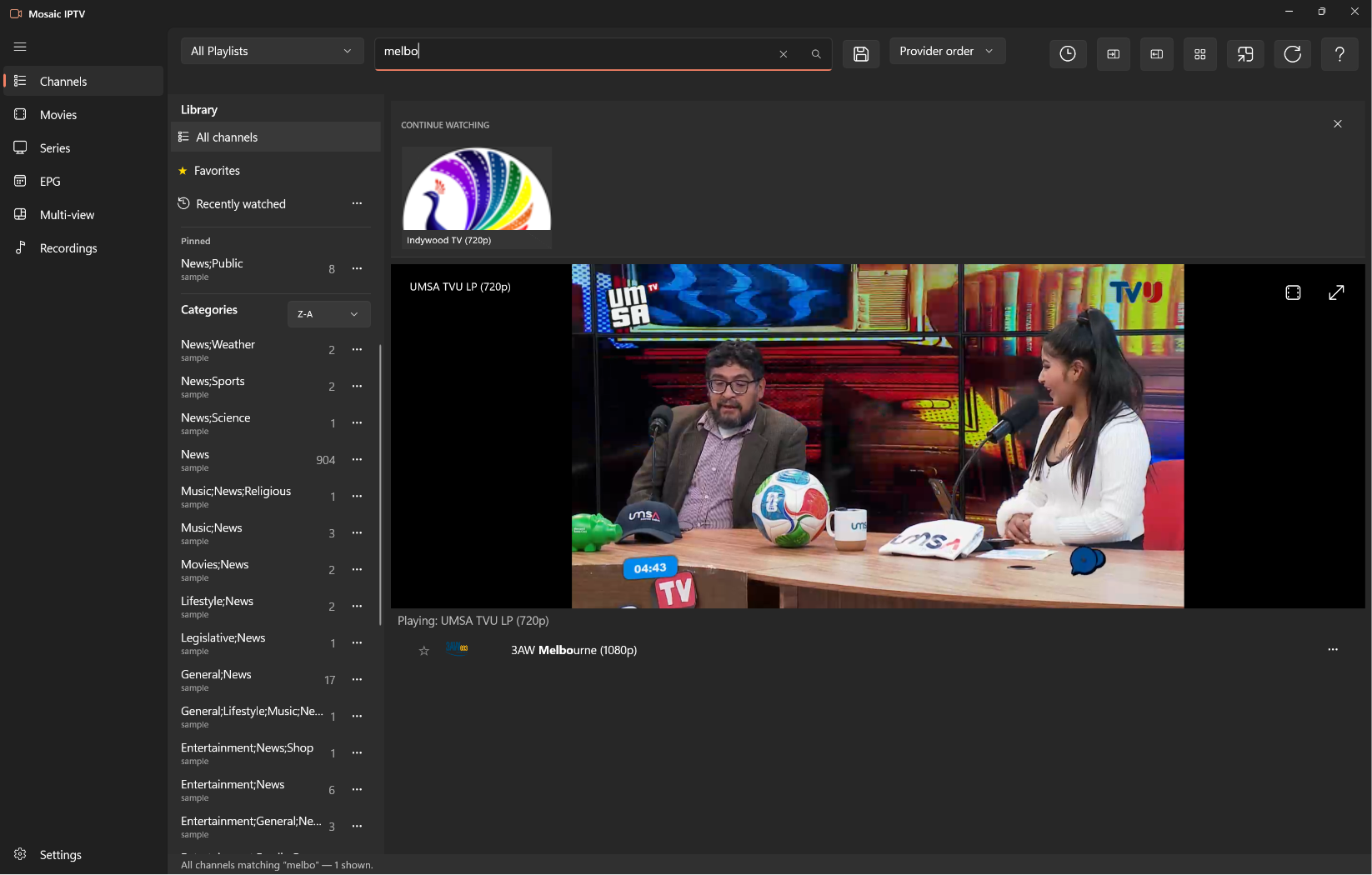Open more options for News;Sports category
The width and height of the screenshot is (1372, 875).
pos(357,387)
